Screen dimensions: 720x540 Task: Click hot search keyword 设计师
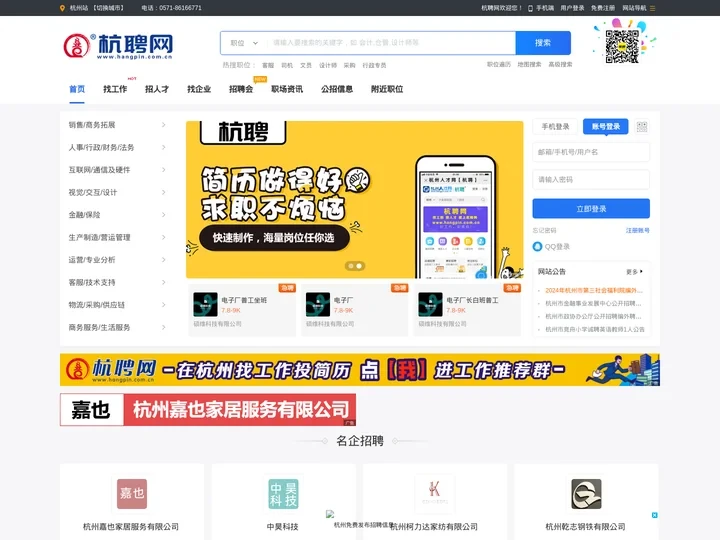point(328,66)
